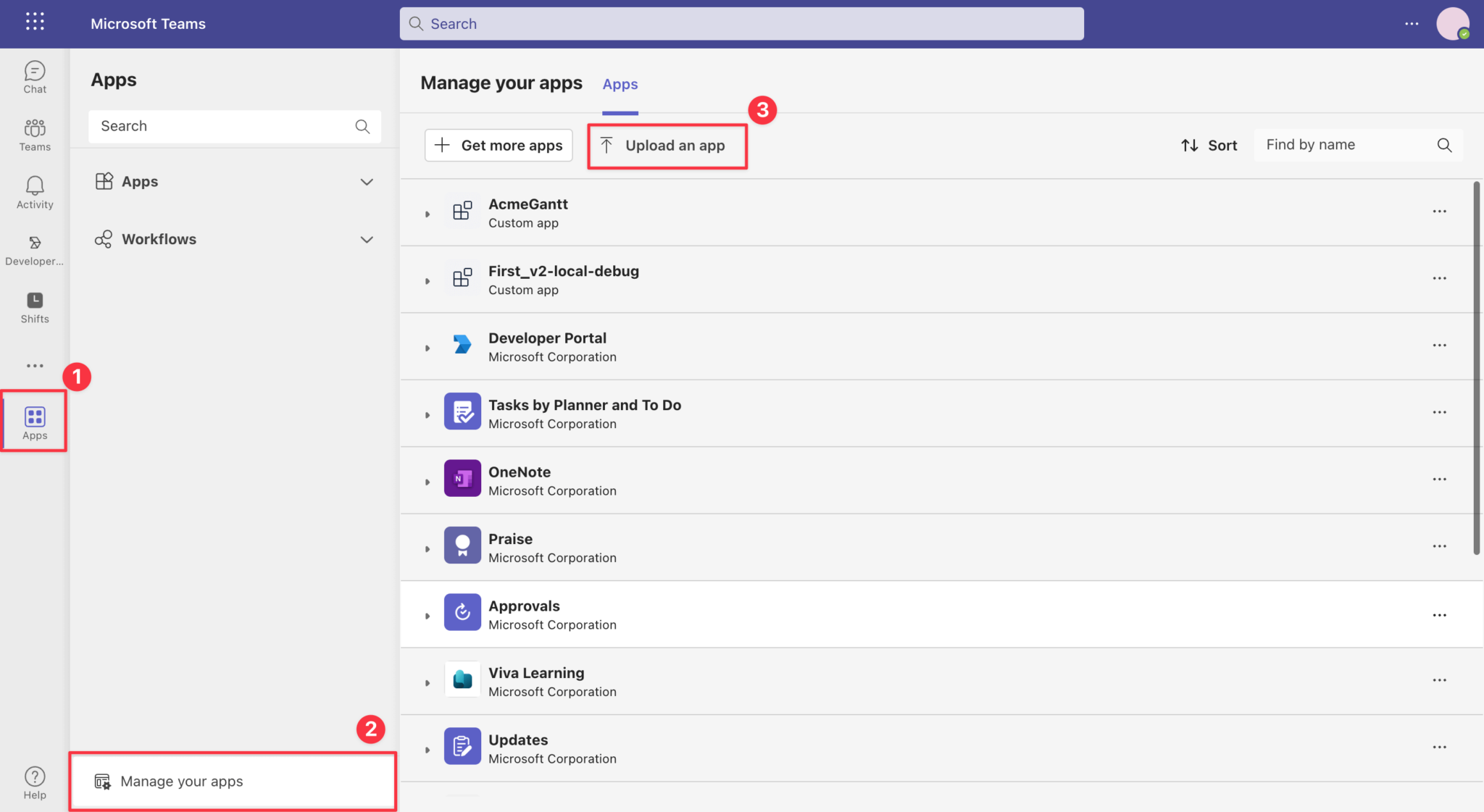Expand the First_v2-local-debug row triangle

[x=428, y=281]
